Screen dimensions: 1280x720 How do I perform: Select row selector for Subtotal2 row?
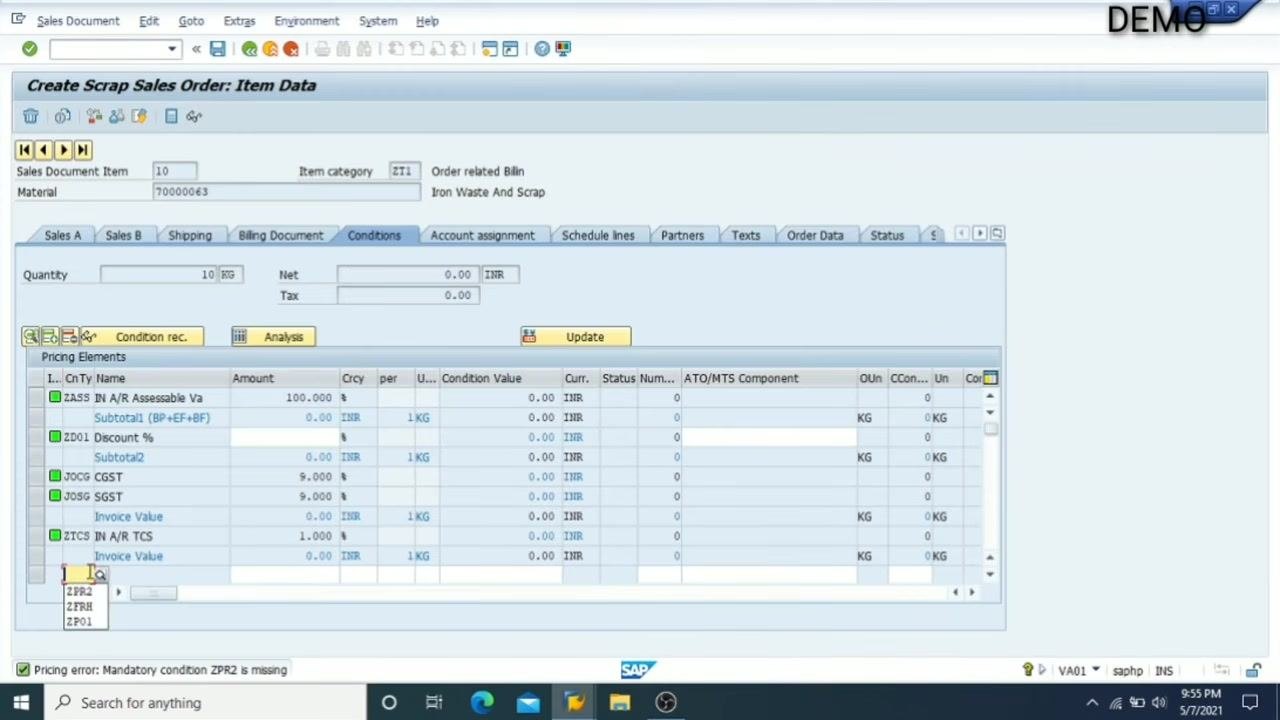(x=37, y=457)
